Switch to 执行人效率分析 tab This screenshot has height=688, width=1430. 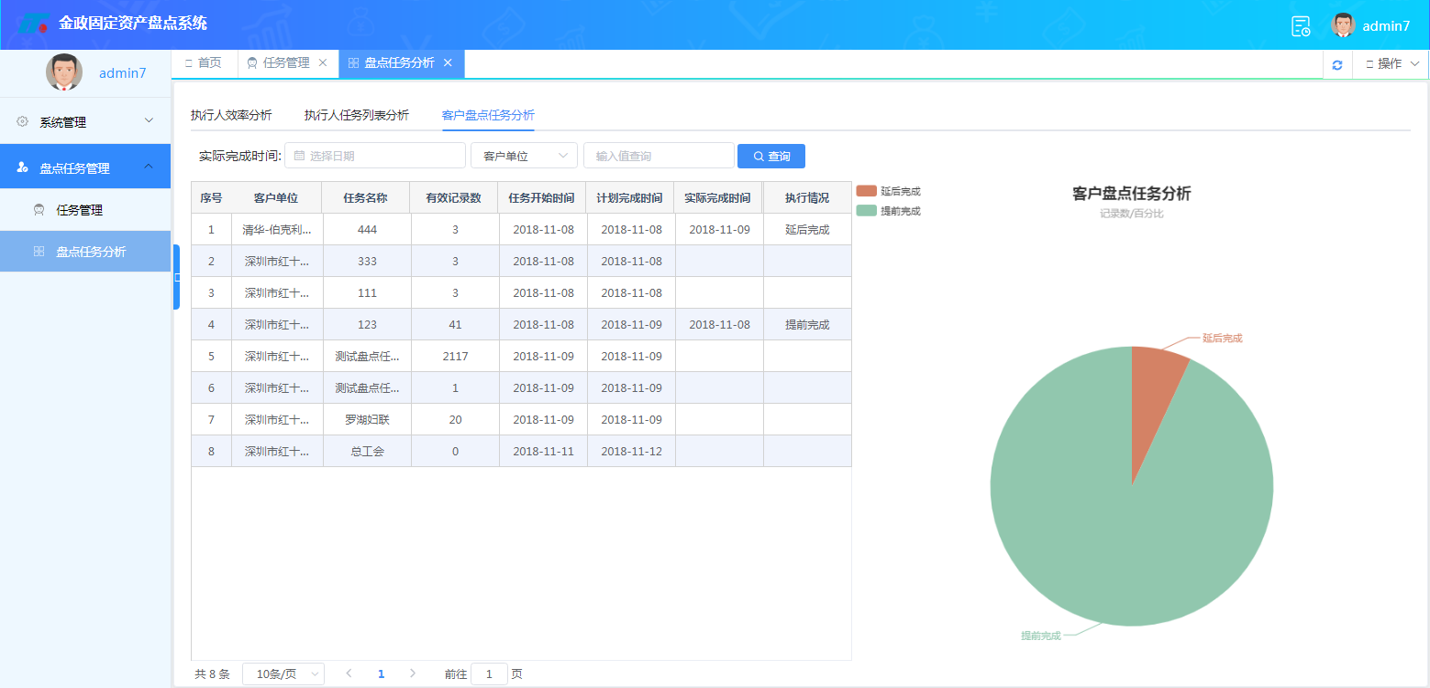click(x=231, y=115)
